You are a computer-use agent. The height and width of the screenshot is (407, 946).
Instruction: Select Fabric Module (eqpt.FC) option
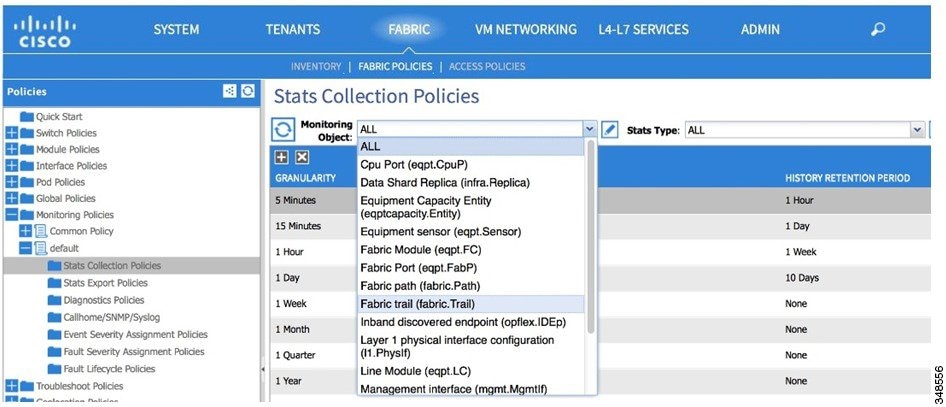(x=471, y=250)
